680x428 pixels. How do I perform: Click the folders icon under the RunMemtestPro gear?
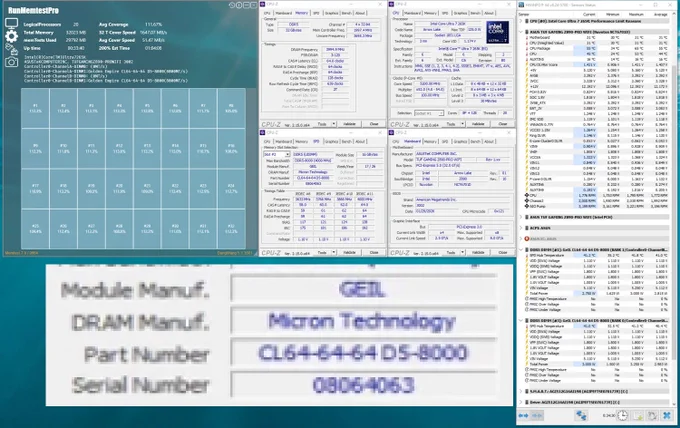(11, 49)
